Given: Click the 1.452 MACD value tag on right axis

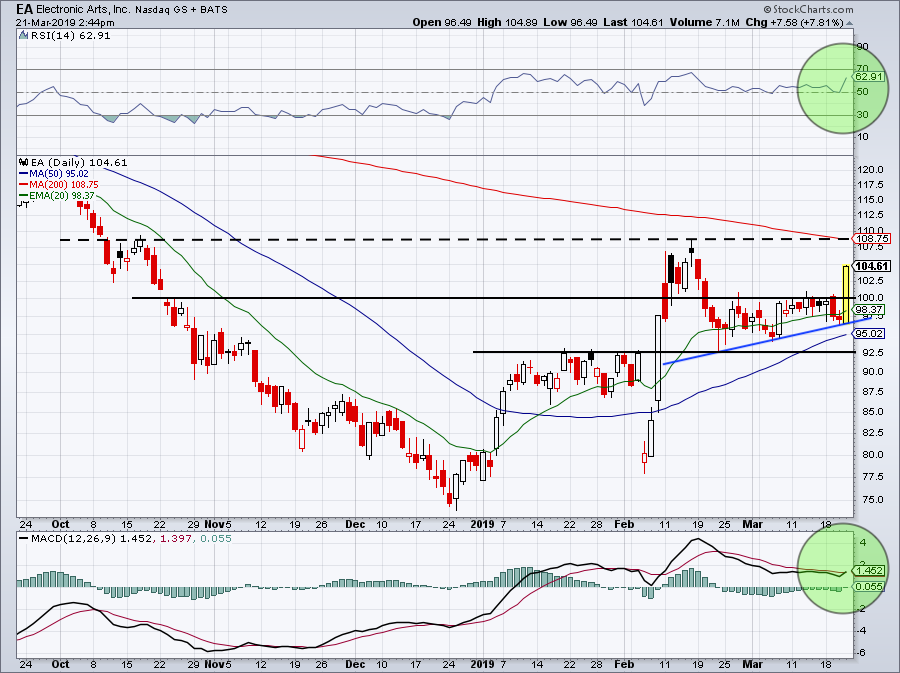Looking at the screenshot, I should point(870,570).
